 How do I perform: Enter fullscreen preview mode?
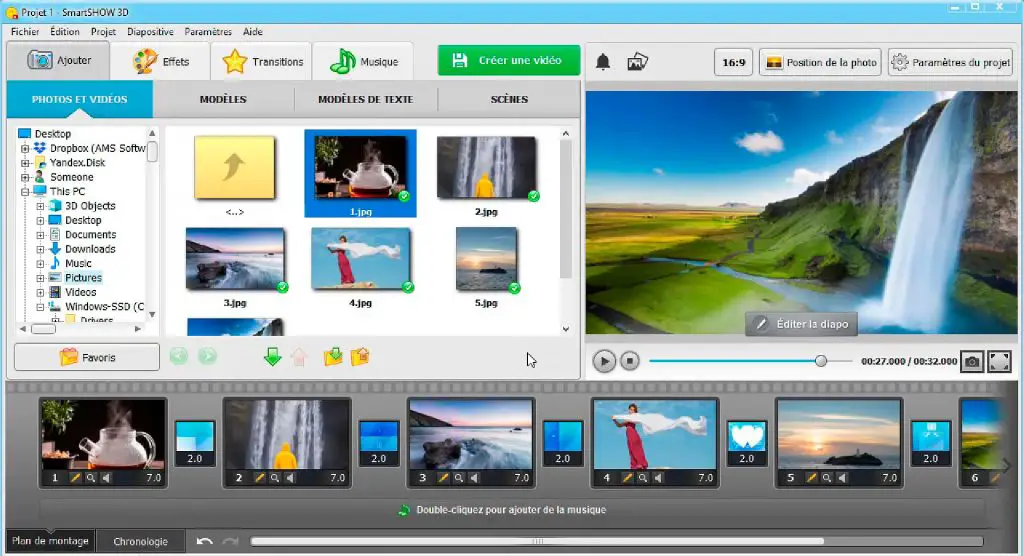coord(999,361)
